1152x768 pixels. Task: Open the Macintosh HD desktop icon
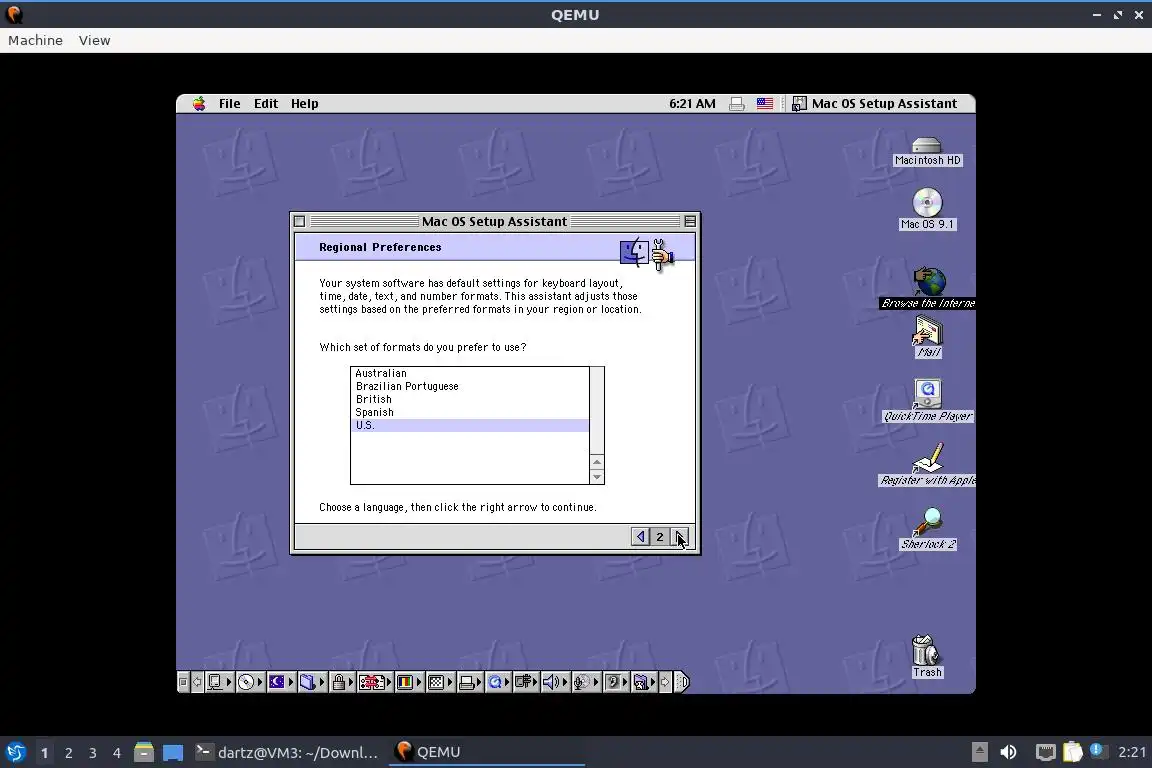[x=926, y=145]
